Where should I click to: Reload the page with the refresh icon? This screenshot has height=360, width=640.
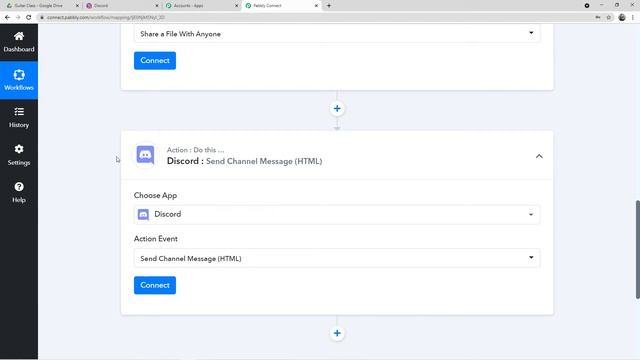coord(29,18)
